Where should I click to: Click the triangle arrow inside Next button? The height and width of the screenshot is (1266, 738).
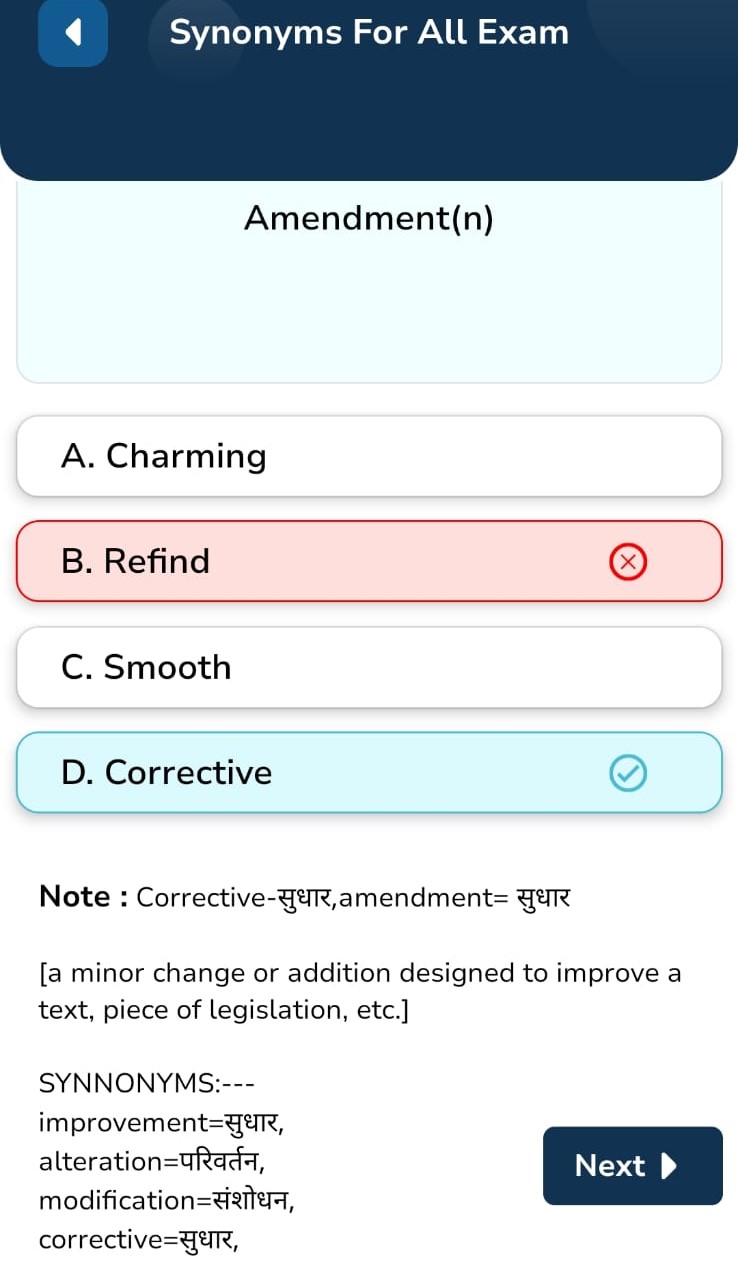pos(670,1166)
